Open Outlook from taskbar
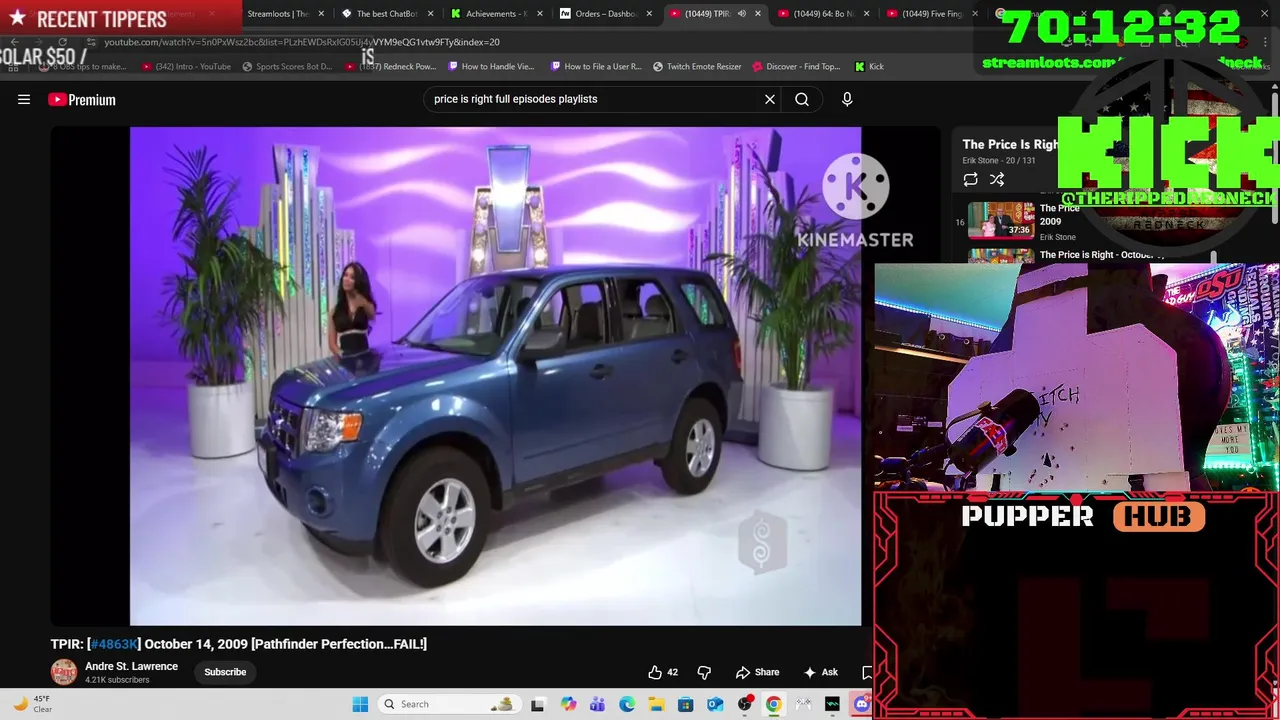The height and width of the screenshot is (720, 1280). (715, 704)
